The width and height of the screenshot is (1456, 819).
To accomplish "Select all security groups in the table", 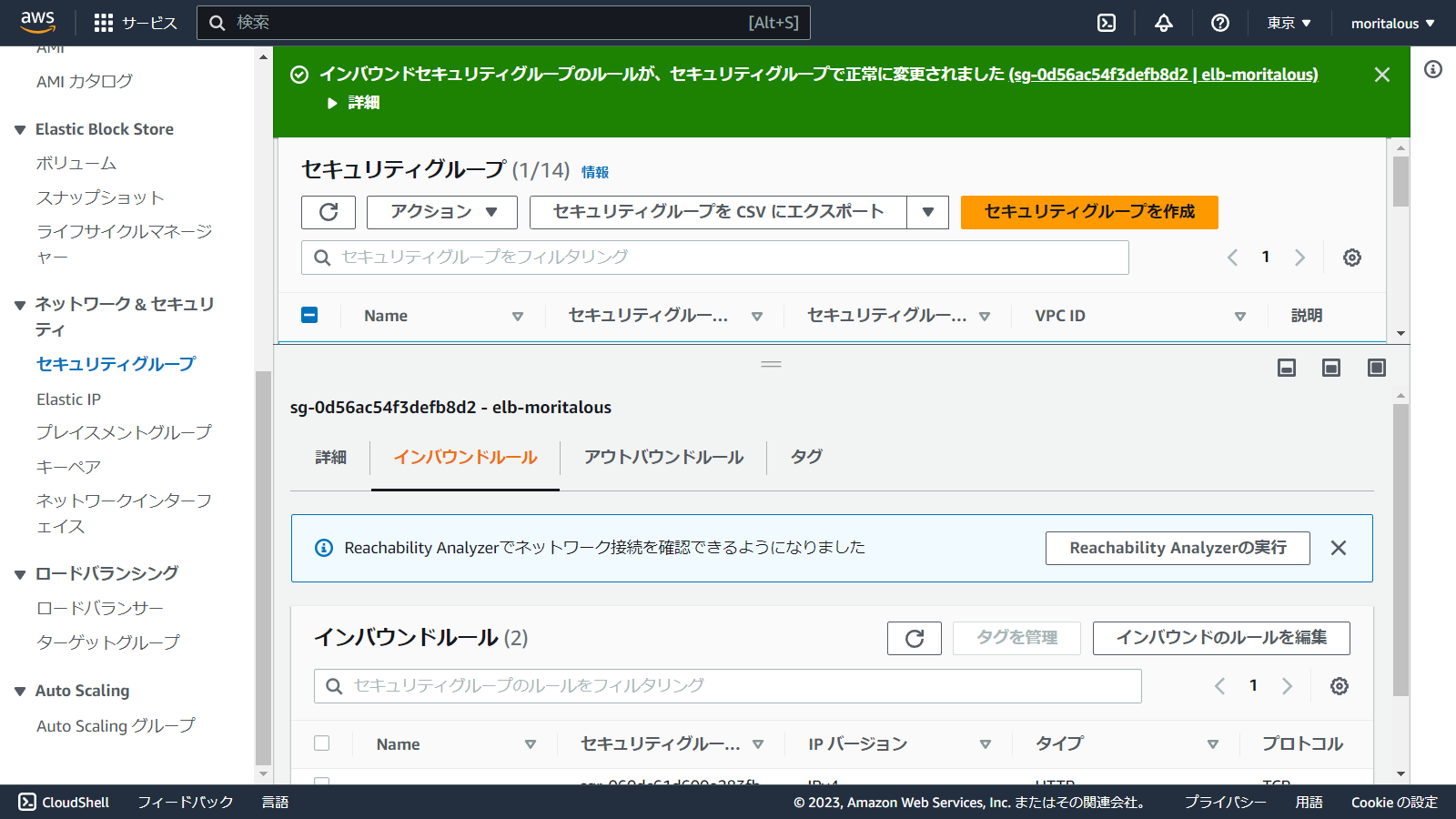I will pyautogui.click(x=309, y=315).
